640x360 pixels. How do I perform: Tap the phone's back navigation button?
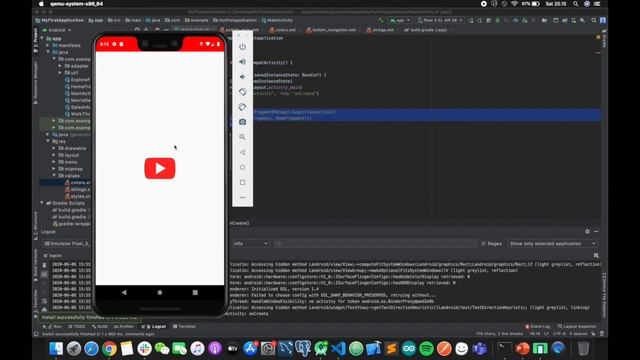click(x=124, y=292)
